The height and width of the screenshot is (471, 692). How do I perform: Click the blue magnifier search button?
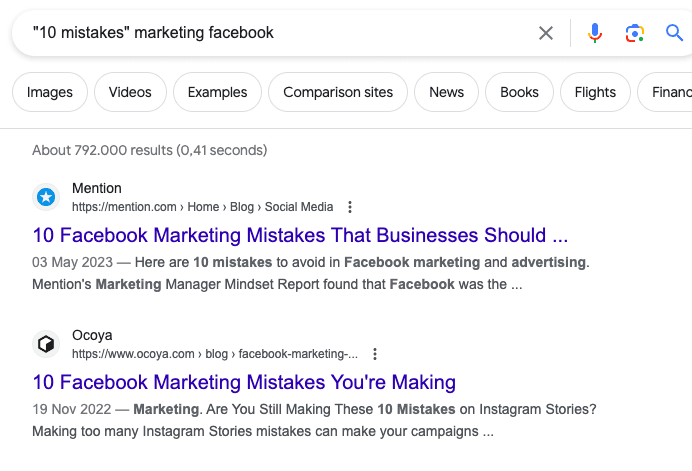point(674,33)
